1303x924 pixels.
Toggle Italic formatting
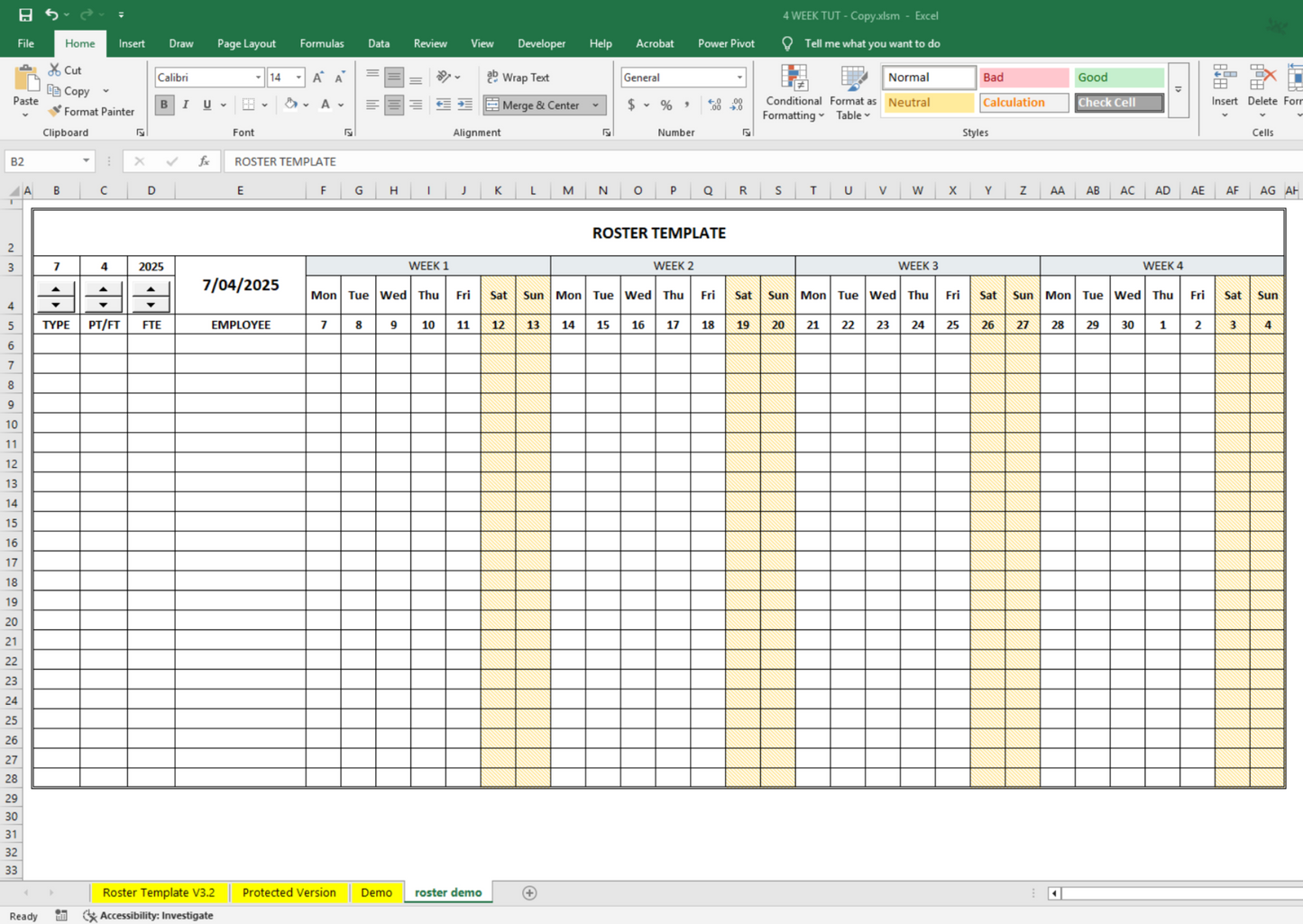pos(186,105)
